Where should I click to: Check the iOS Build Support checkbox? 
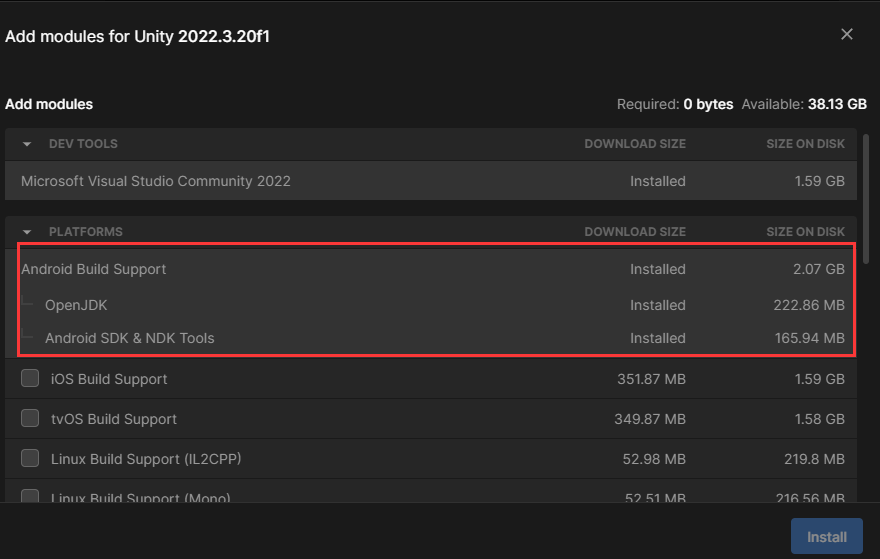coord(30,378)
